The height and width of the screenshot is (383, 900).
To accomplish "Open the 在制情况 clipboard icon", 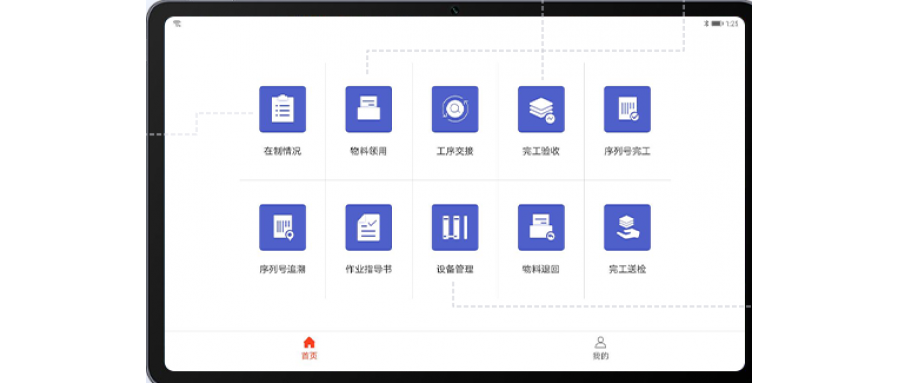I will click(x=282, y=109).
